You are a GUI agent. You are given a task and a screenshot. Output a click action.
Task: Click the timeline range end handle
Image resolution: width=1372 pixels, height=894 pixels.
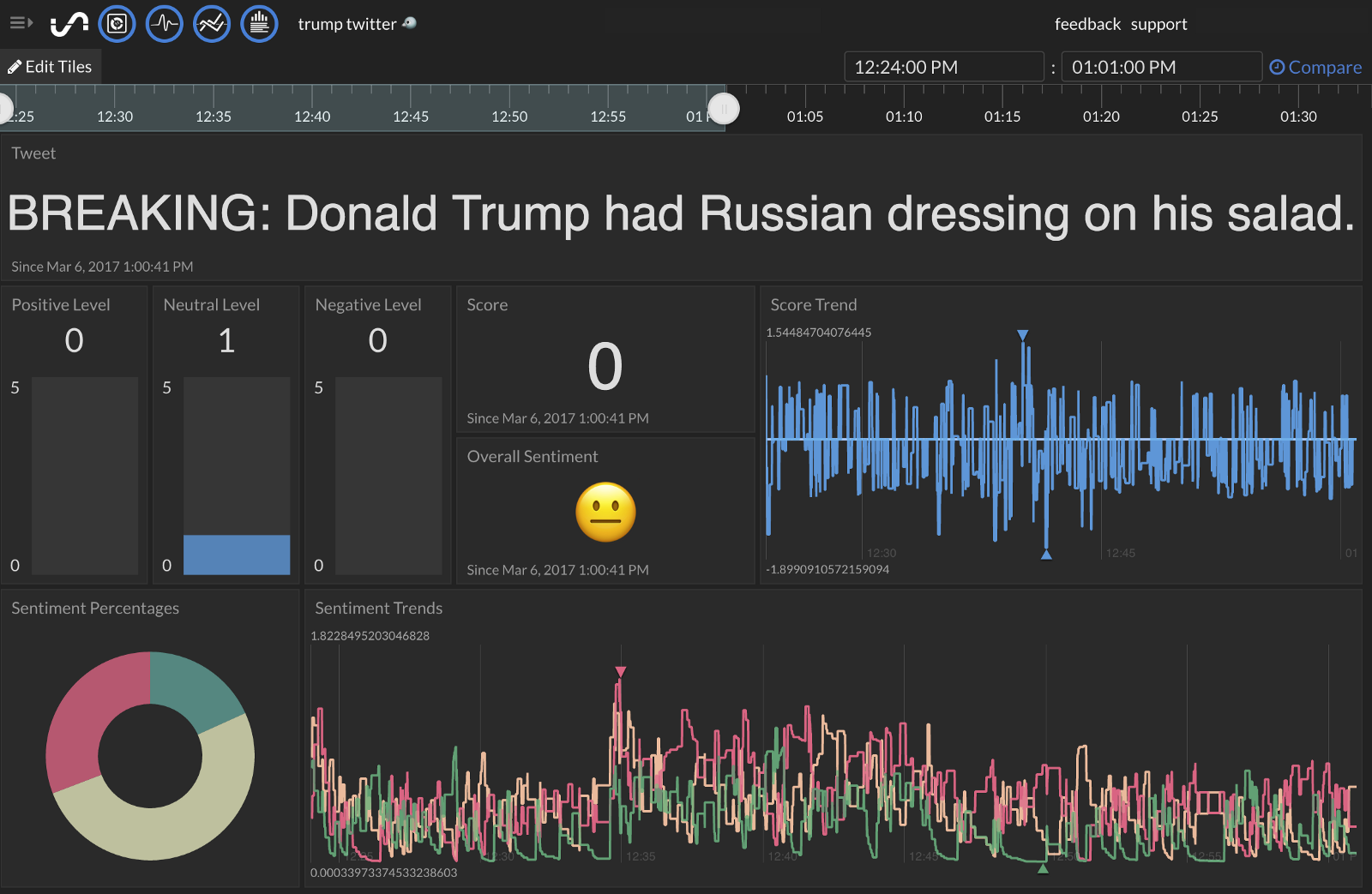(724, 109)
